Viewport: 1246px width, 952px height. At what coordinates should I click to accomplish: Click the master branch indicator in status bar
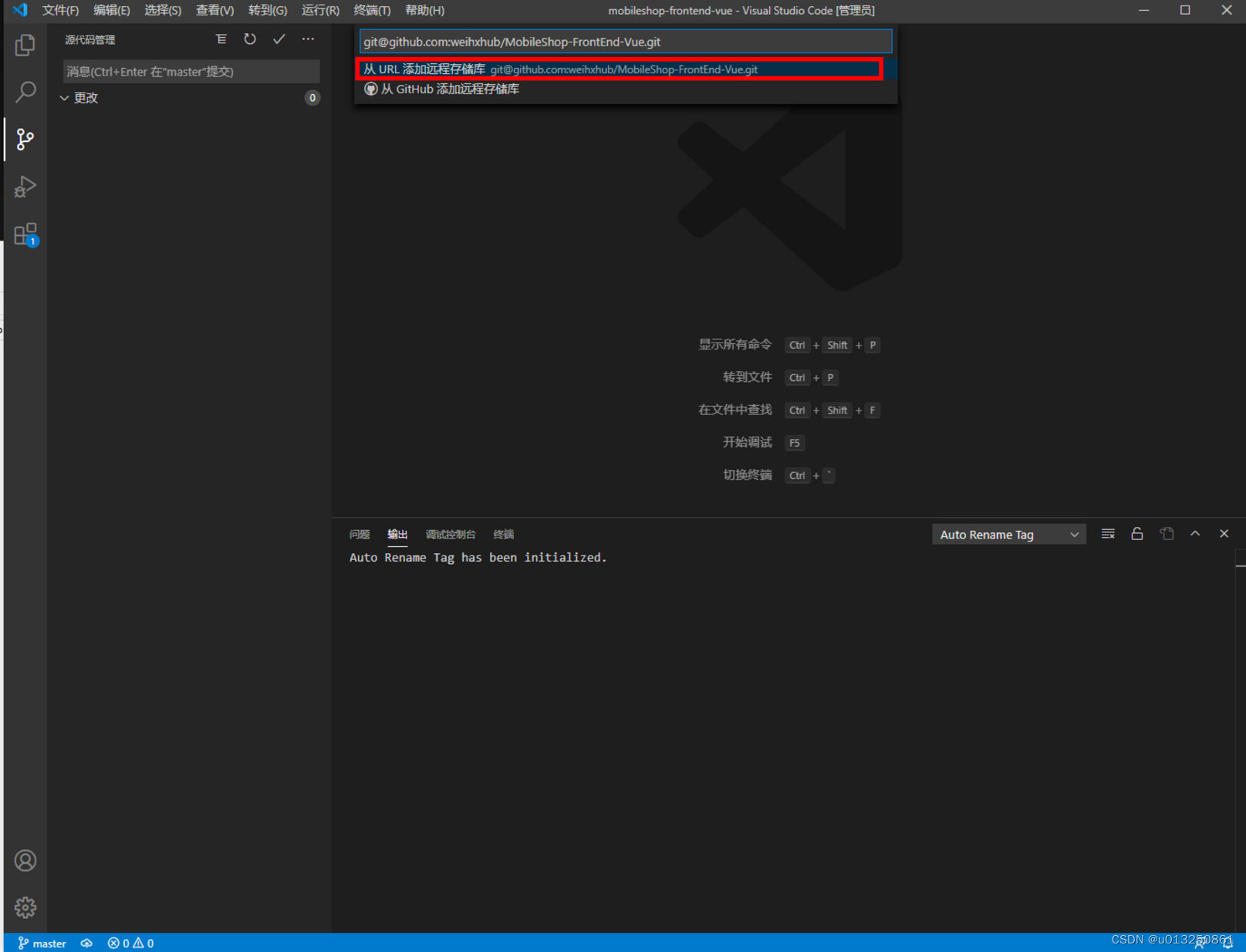(42, 943)
